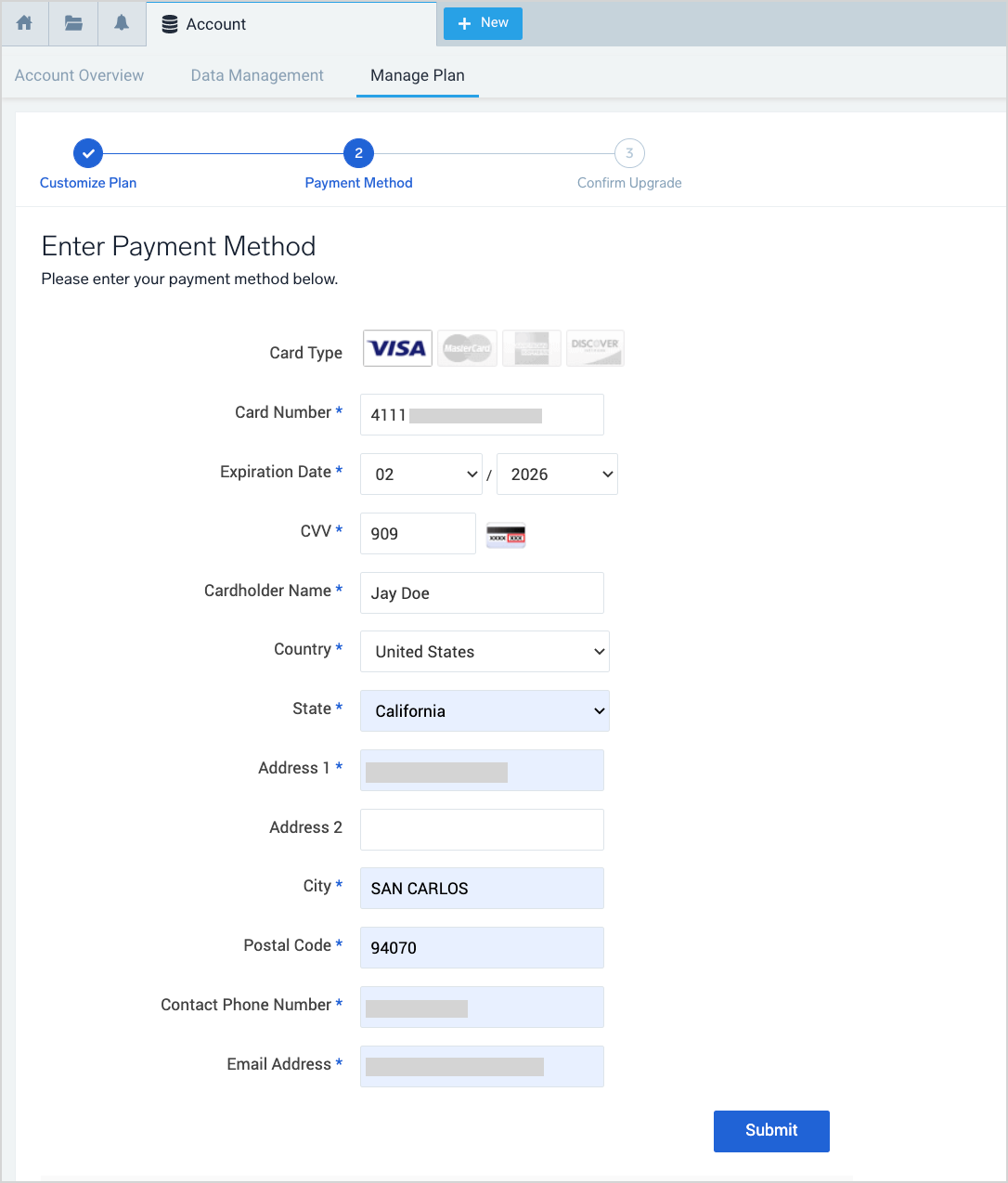Click the Account database tab

(x=204, y=24)
